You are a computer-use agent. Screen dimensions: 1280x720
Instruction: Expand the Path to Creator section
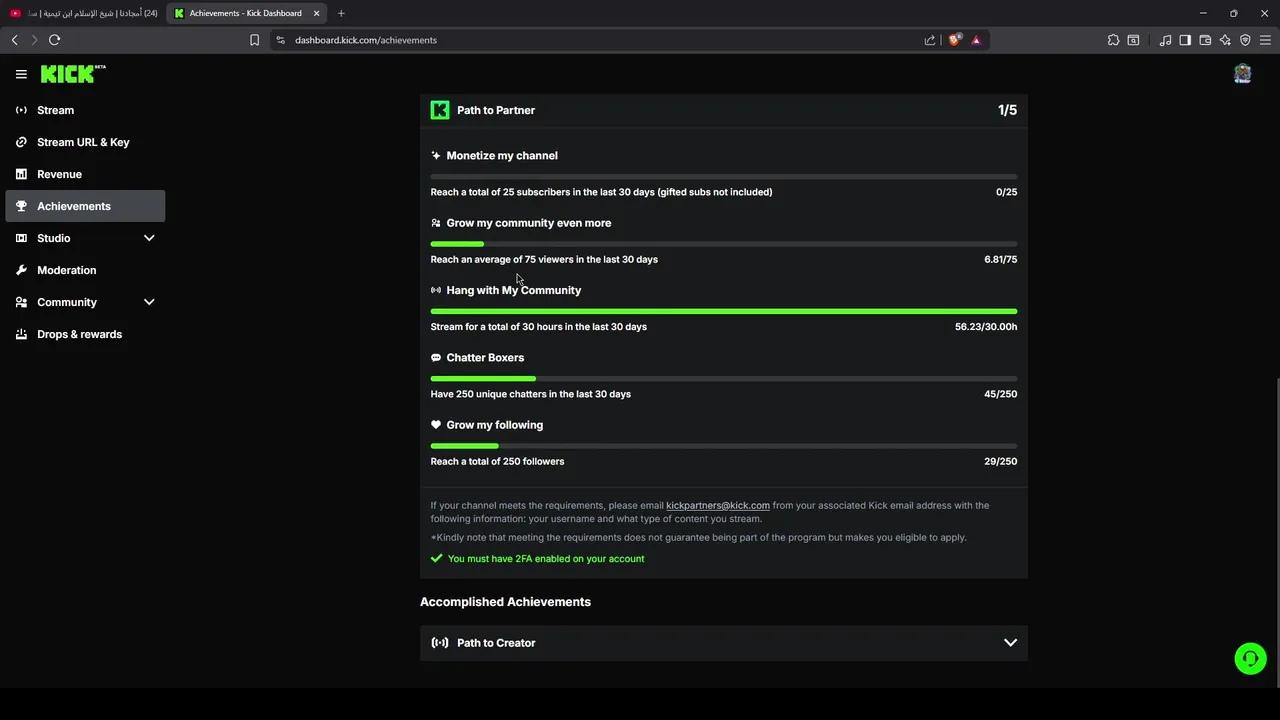(1010, 643)
